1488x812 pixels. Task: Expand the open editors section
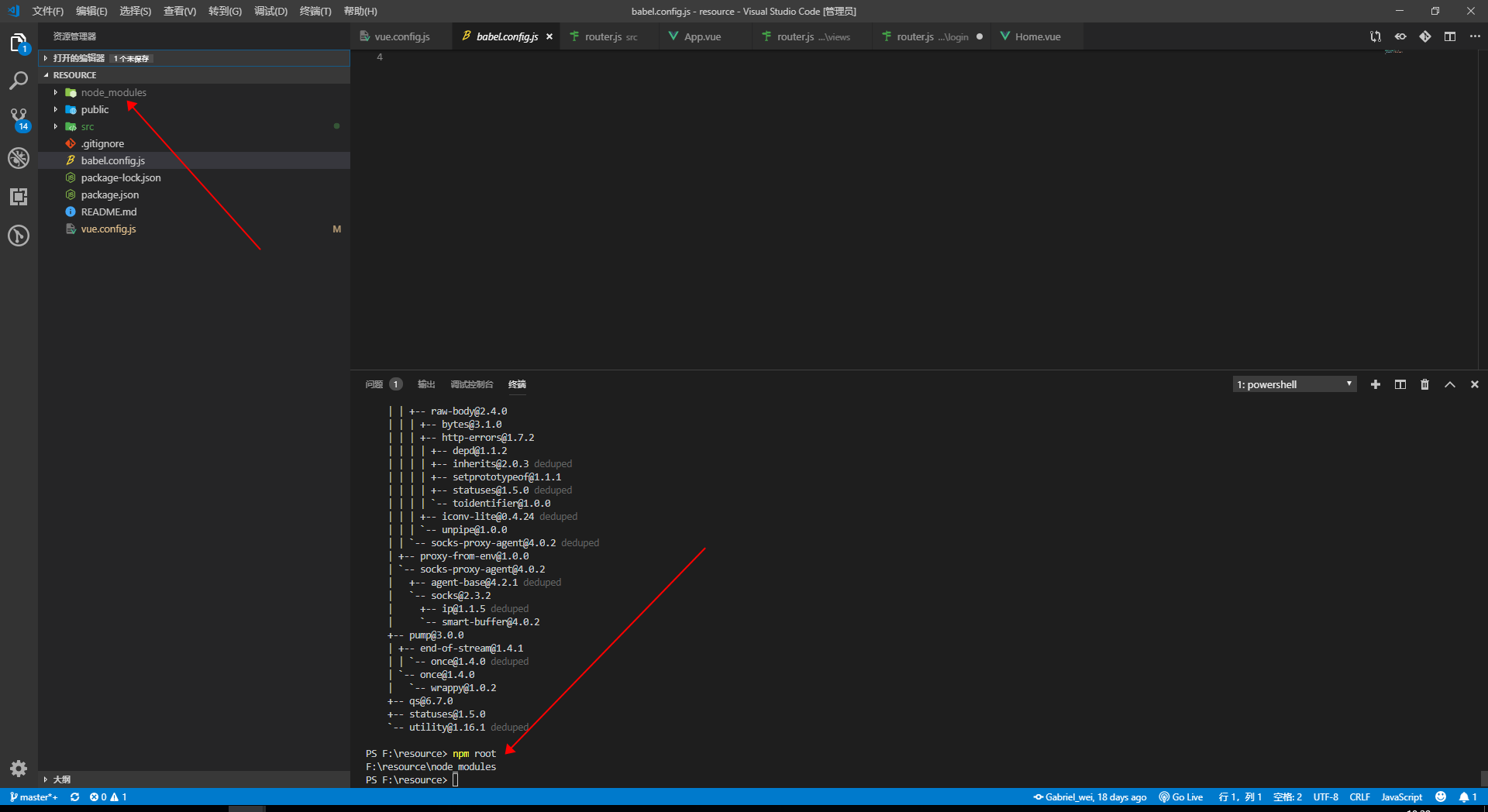[194, 58]
